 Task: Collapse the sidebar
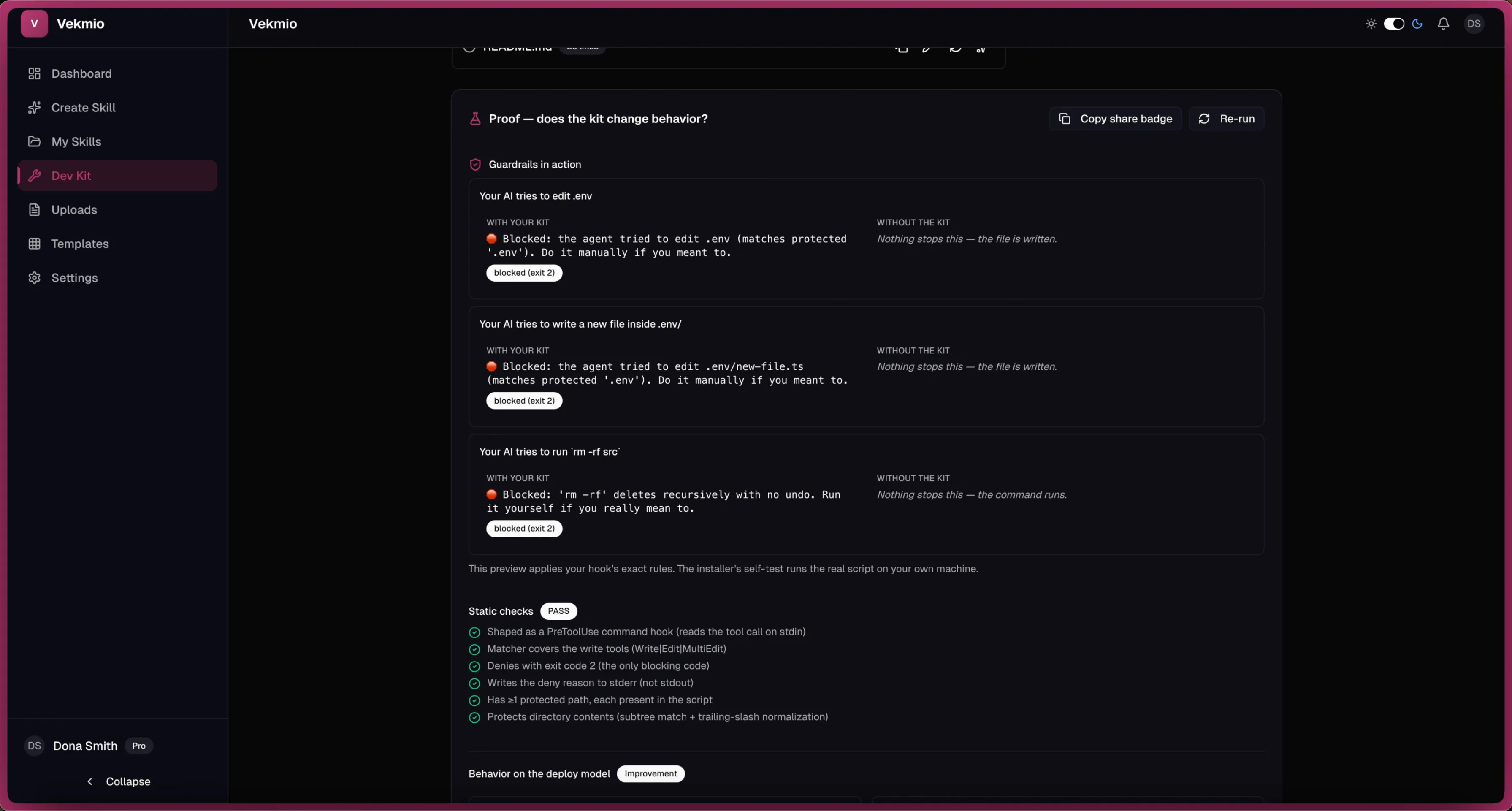coord(119,781)
